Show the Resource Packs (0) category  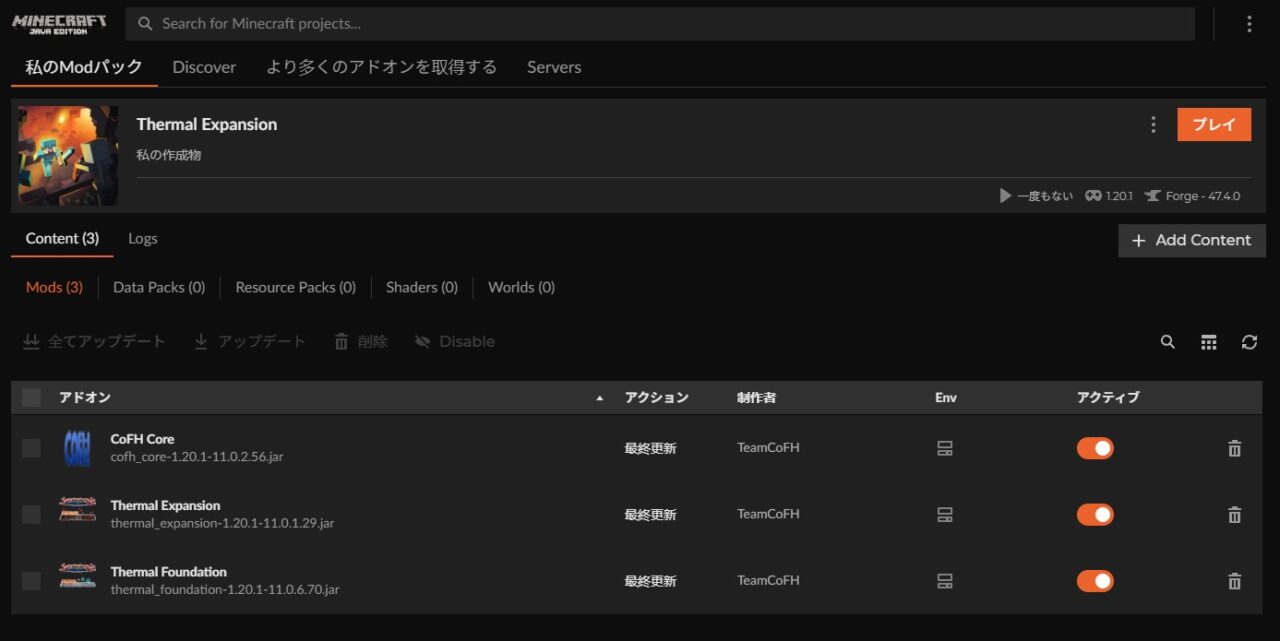(296, 287)
